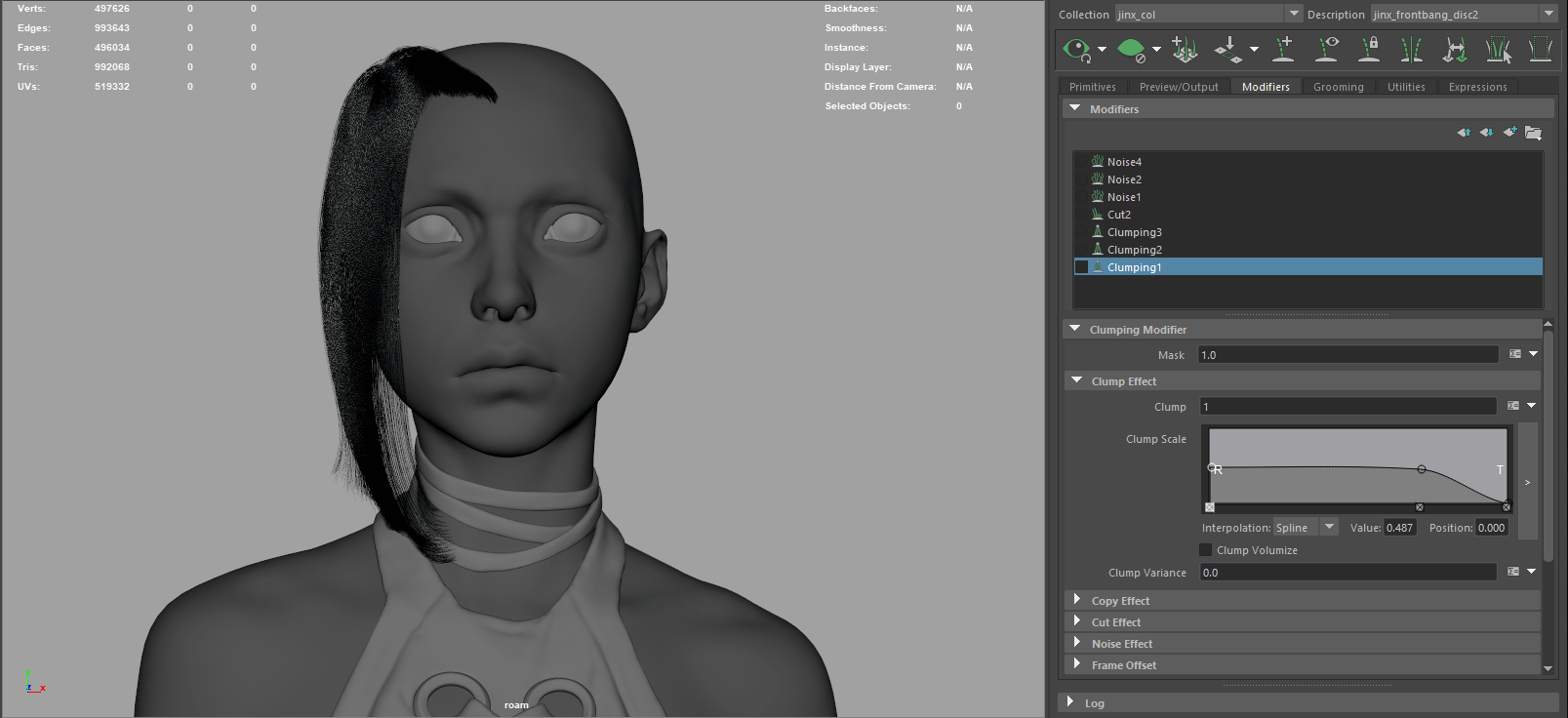Click the Clump Scale ramp middle control point
The image size is (1568, 718).
[1422, 469]
